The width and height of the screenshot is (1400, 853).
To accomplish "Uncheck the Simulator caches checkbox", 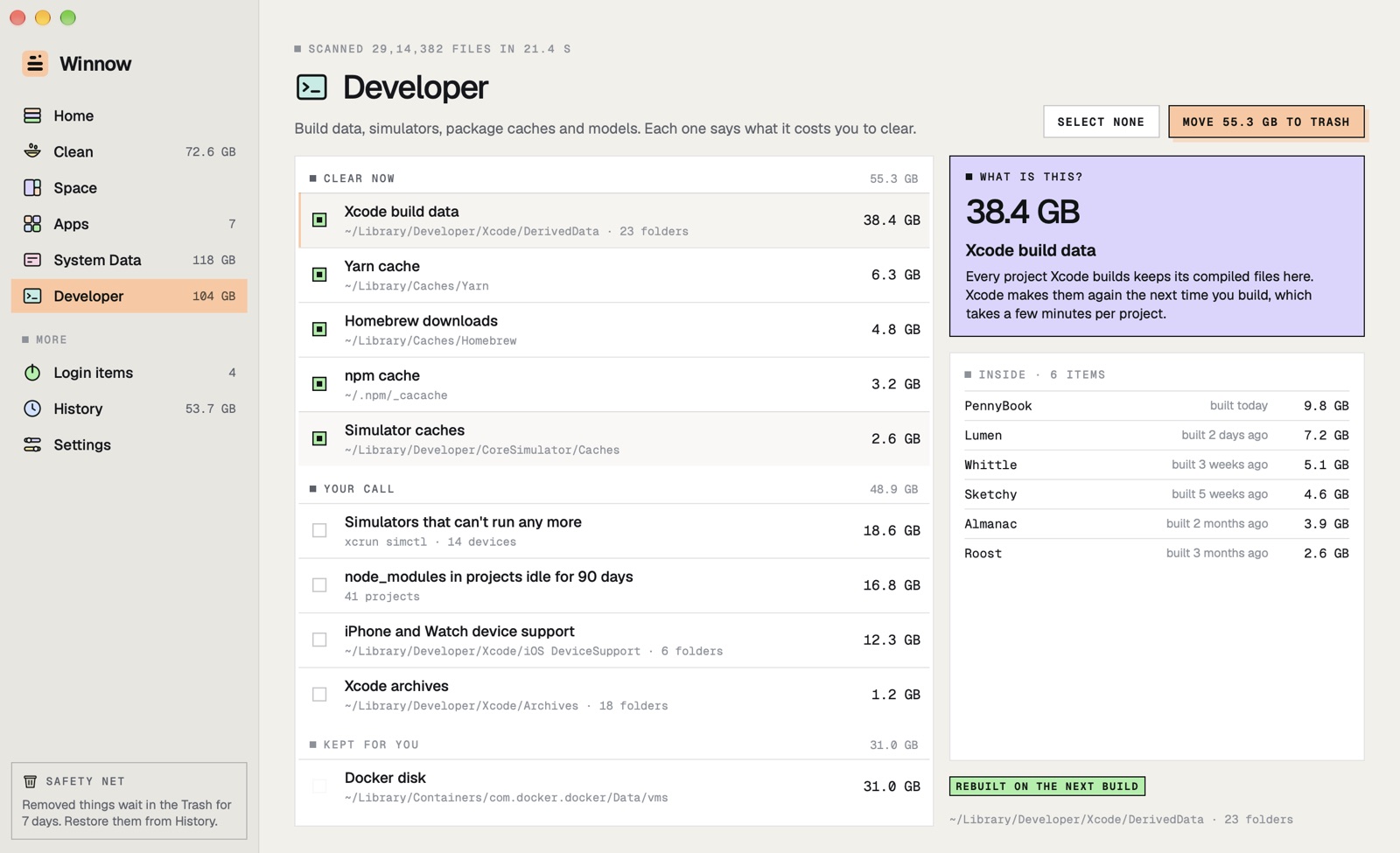I will pyautogui.click(x=319, y=439).
